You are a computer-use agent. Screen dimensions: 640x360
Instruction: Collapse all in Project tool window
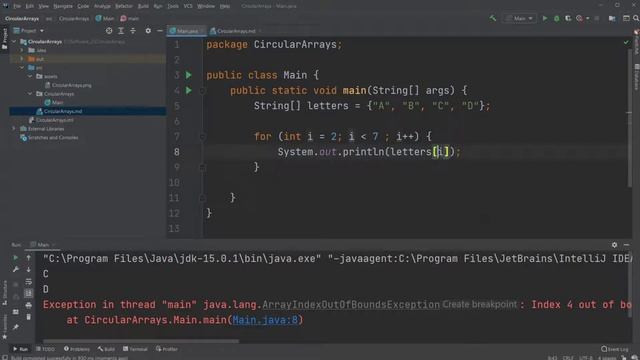[133, 31]
